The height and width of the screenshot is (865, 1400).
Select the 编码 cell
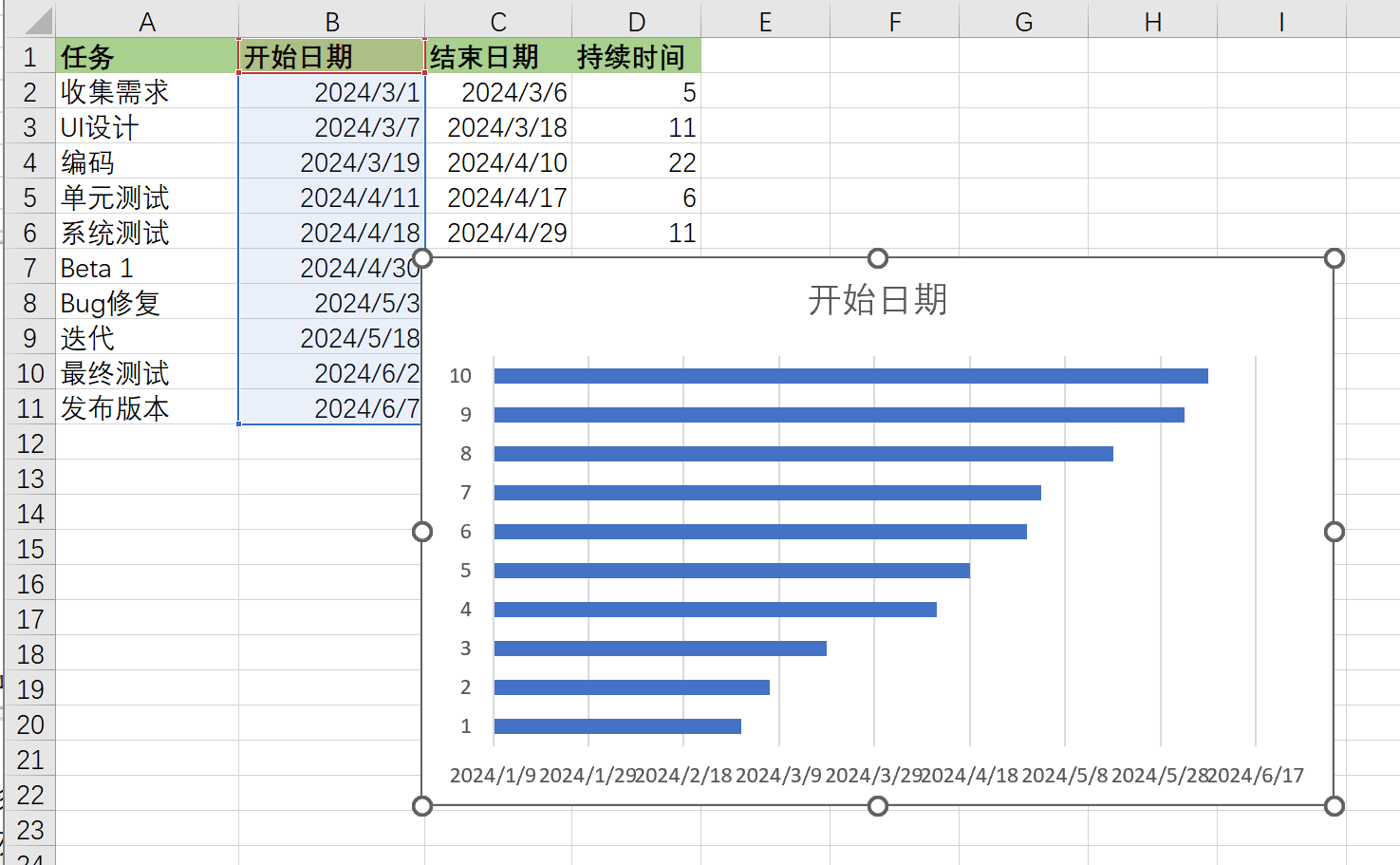pos(147,161)
